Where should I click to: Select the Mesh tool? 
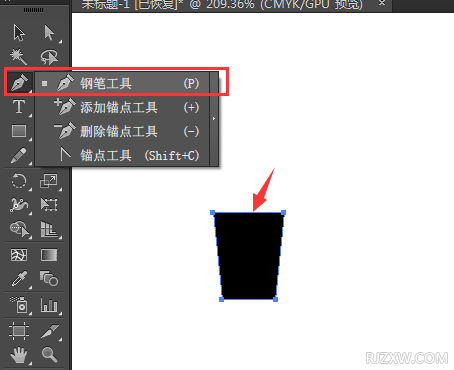click(x=19, y=255)
